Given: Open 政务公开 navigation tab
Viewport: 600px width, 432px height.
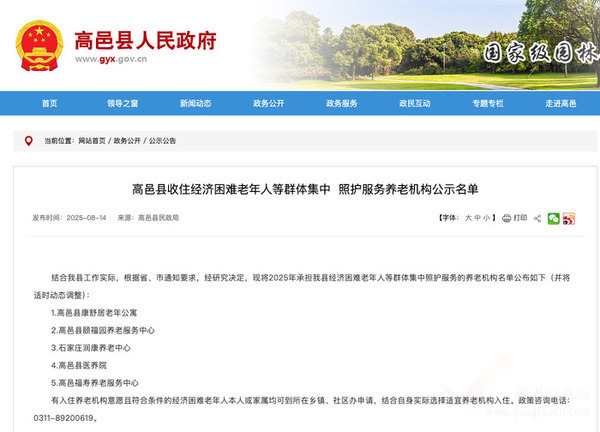Looking at the screenshot, I should click(269, 103).
